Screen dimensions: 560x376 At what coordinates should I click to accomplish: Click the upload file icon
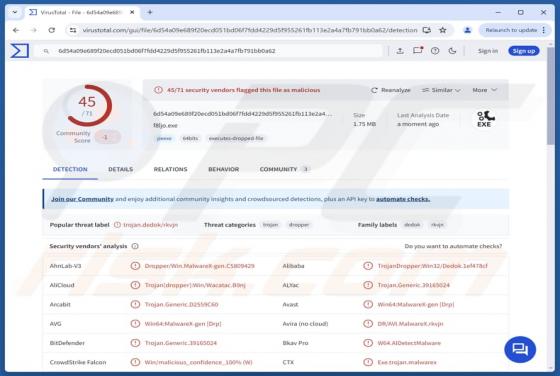coord(400,51)
